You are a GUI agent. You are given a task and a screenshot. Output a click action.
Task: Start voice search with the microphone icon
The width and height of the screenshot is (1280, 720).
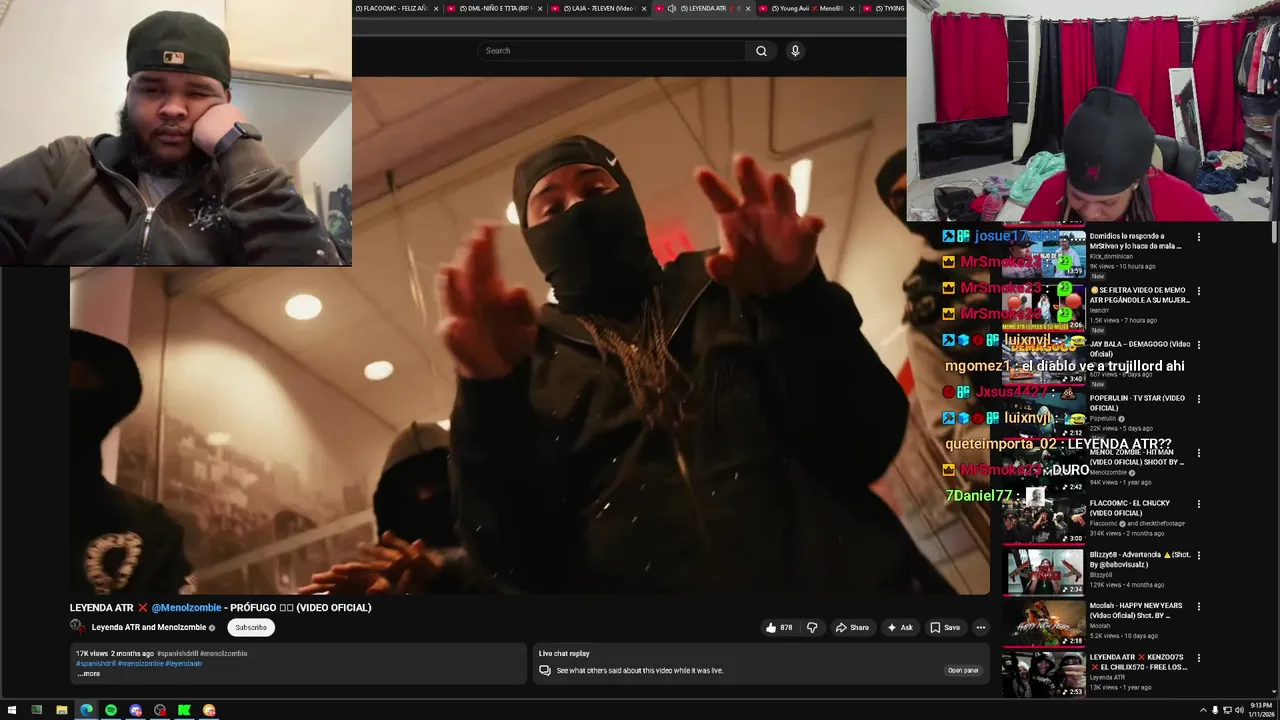pyautogui.click(x=795, y=51)
